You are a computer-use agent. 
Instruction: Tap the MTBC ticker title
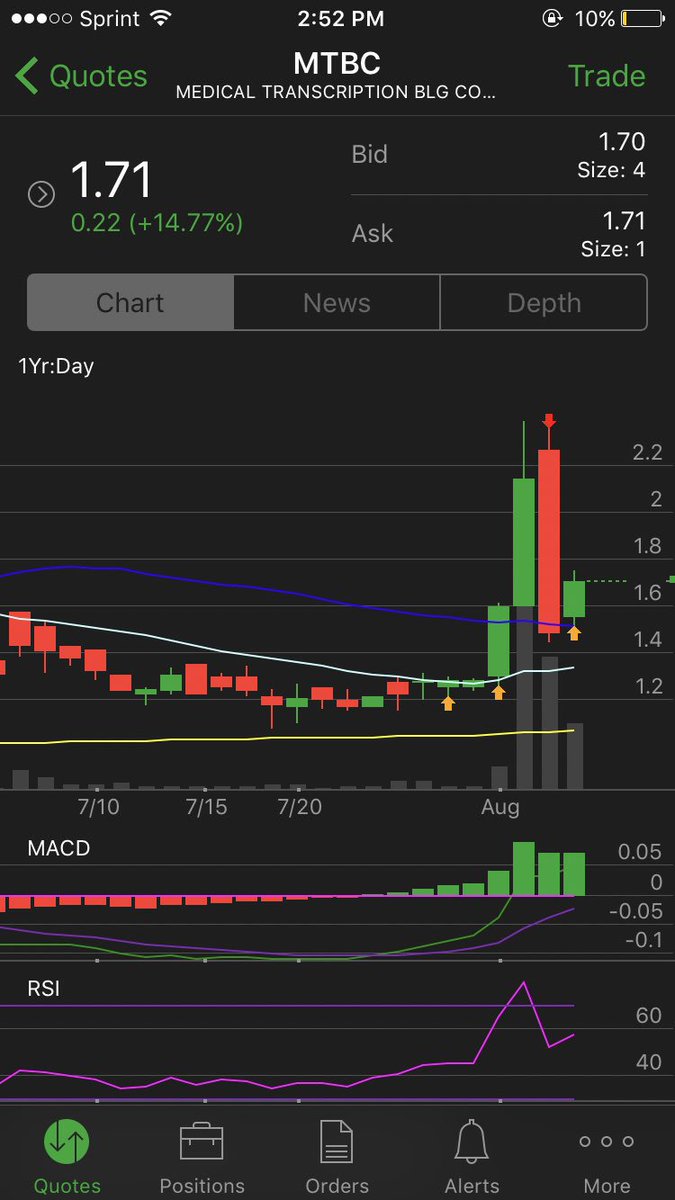pos(337,64)
